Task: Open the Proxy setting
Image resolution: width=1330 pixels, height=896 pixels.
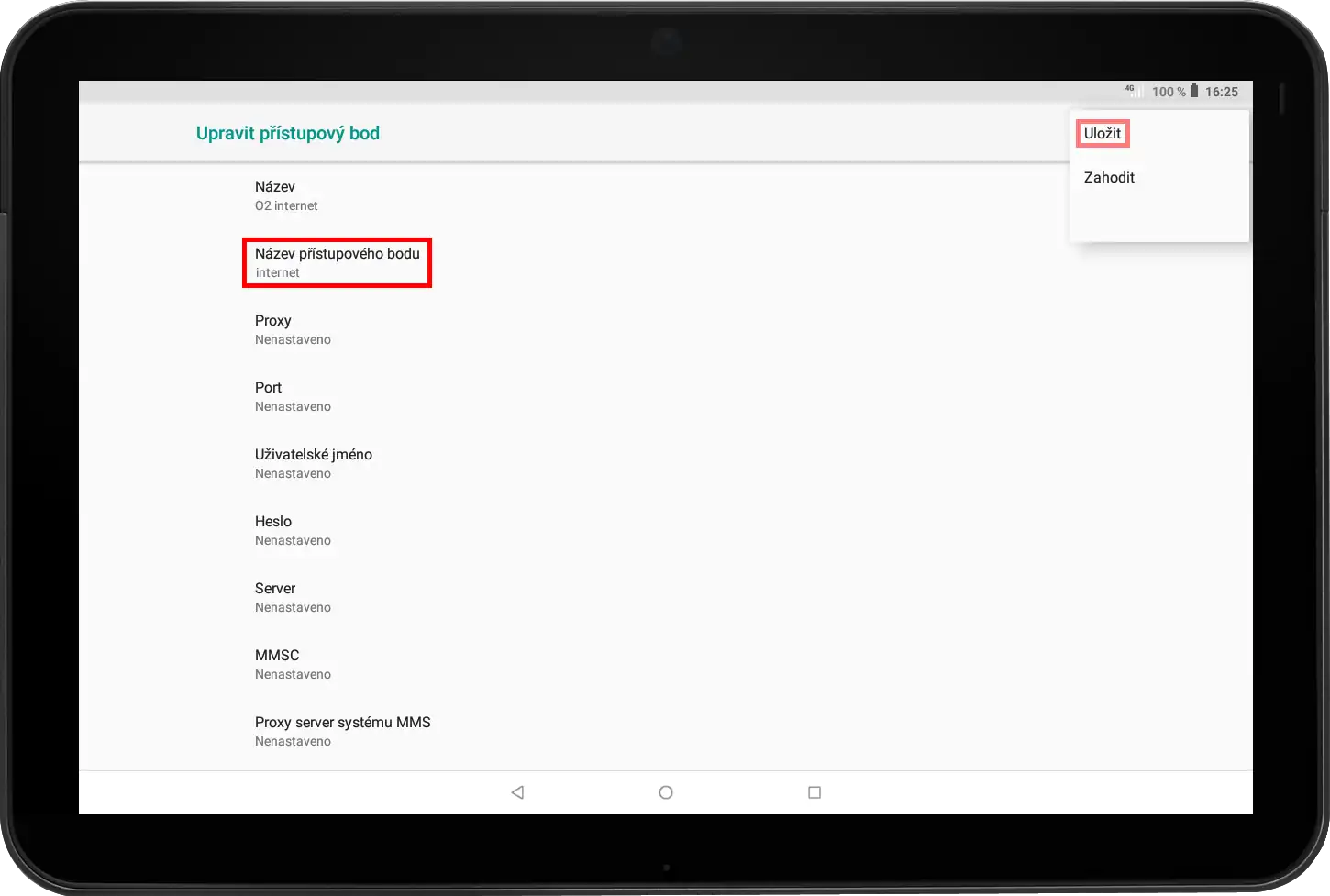Action: pyautogui.click(x=293, y=329)
